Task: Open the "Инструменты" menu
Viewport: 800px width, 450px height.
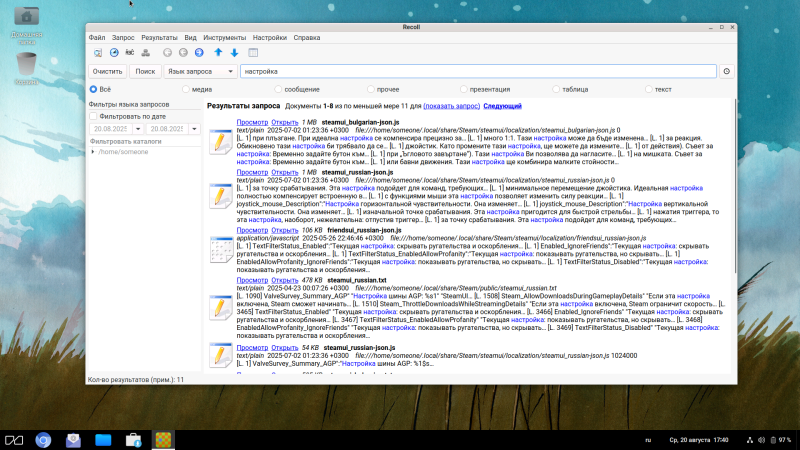Action: click(225, 36)
